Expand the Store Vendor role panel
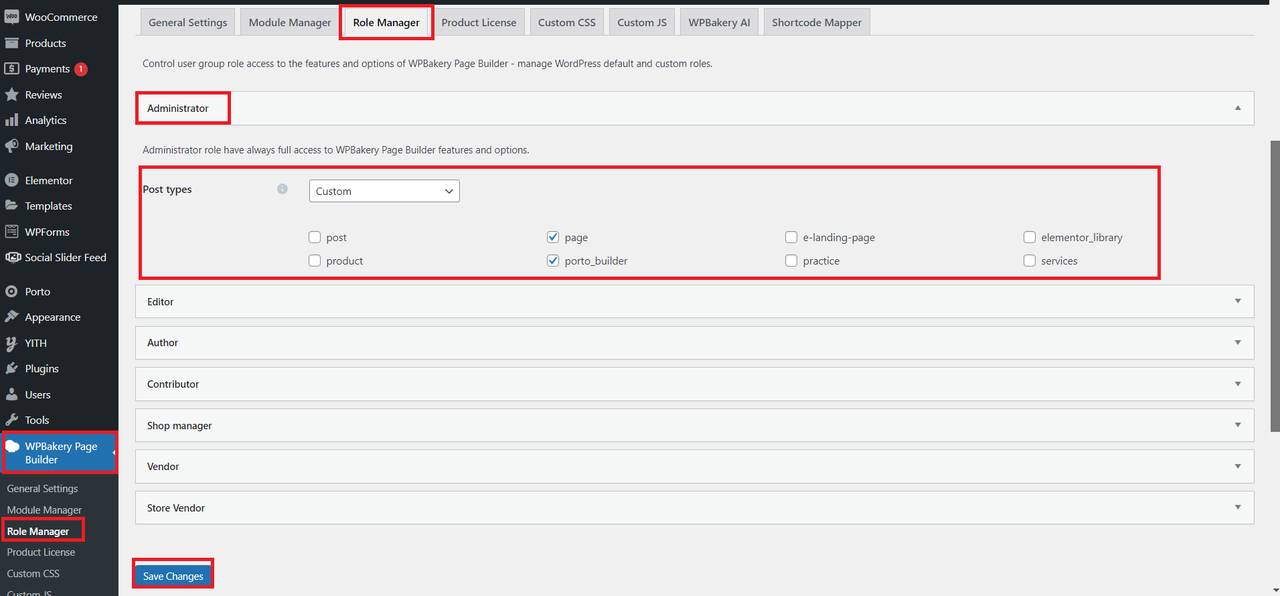This screenshot has height=596, width=1280. tap(694, 508)
